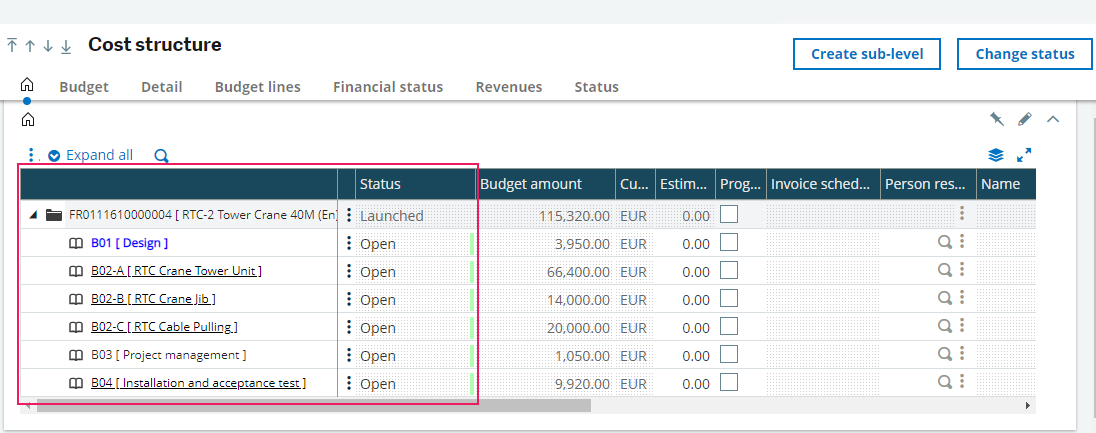Tick progress checkbox on 20,000.00 row
This screenshot has width=1096, height=433.
click(729, 326)
